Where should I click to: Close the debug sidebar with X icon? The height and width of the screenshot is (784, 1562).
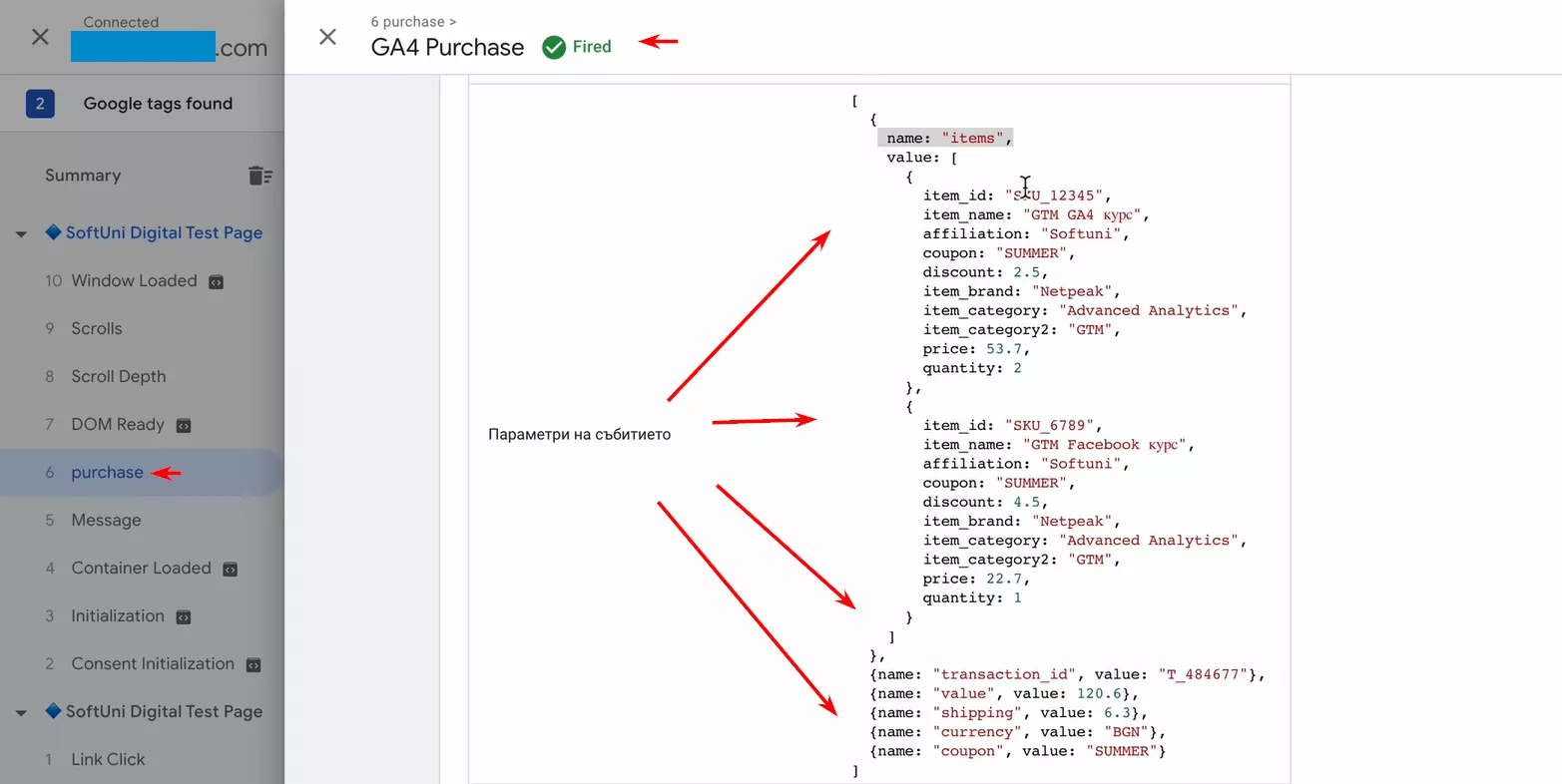(40, 37)
